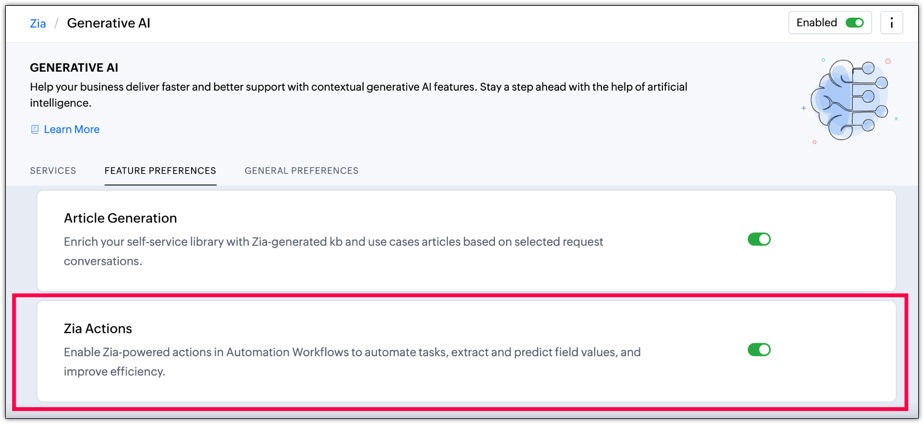Disable the Article Generation toggle

pos(759,239)
